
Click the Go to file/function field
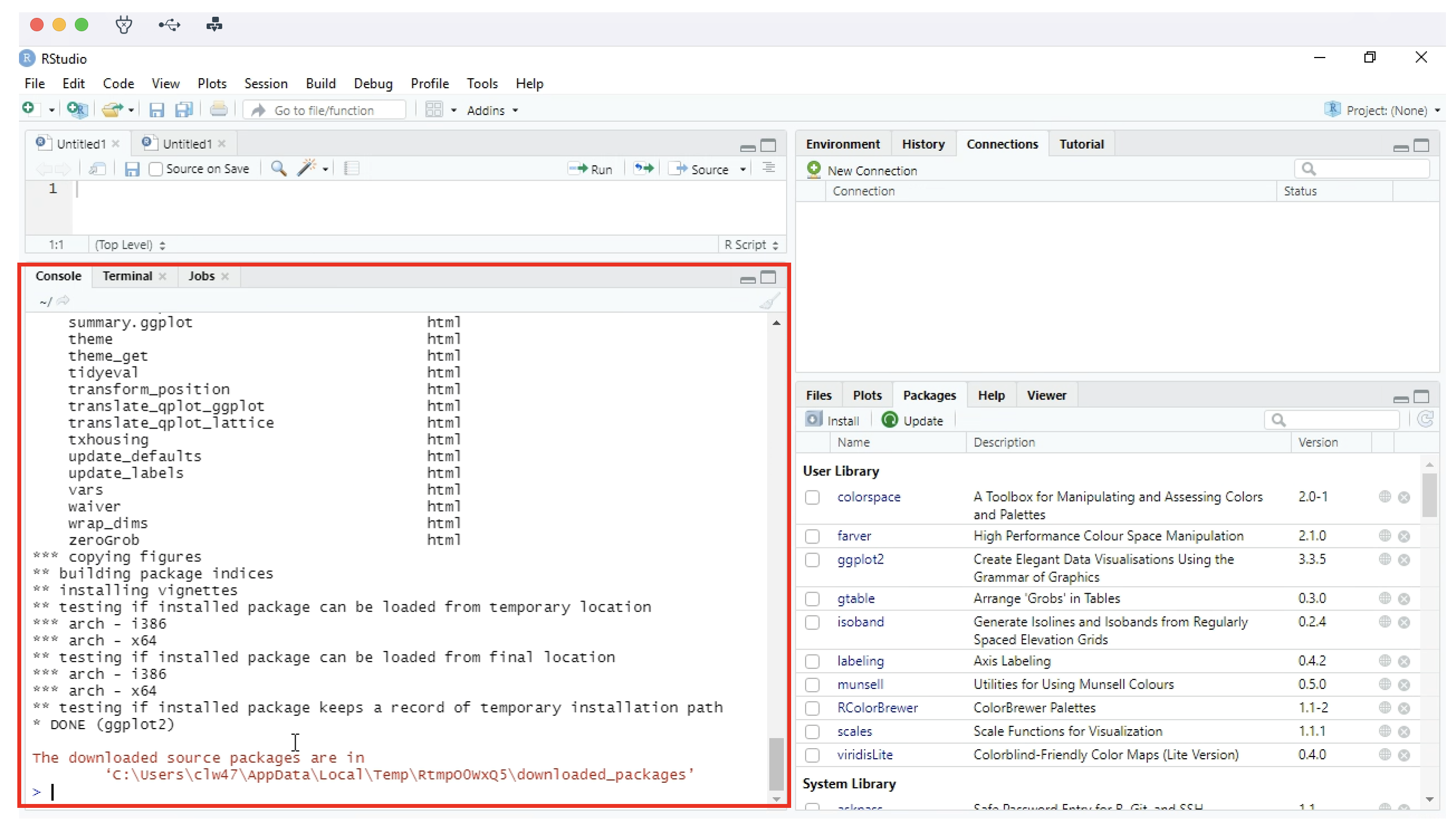[324, 110]
